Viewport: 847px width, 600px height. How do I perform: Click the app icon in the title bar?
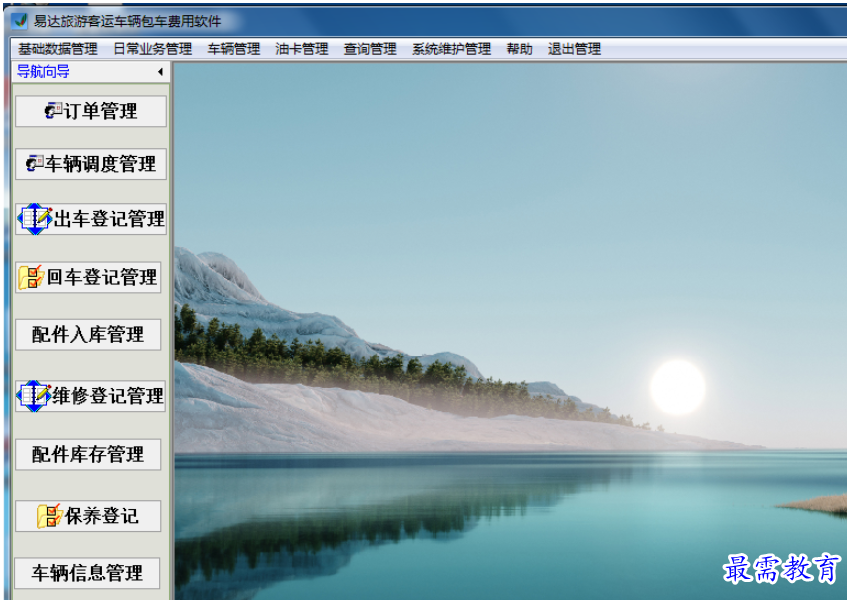tap(20, 21)
